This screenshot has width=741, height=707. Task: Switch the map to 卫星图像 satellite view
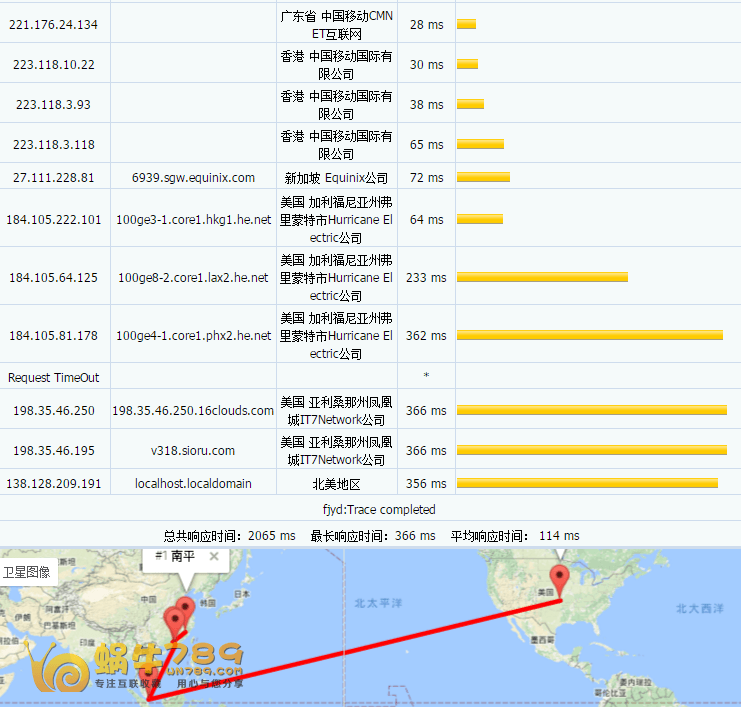(x=26, y=572)
